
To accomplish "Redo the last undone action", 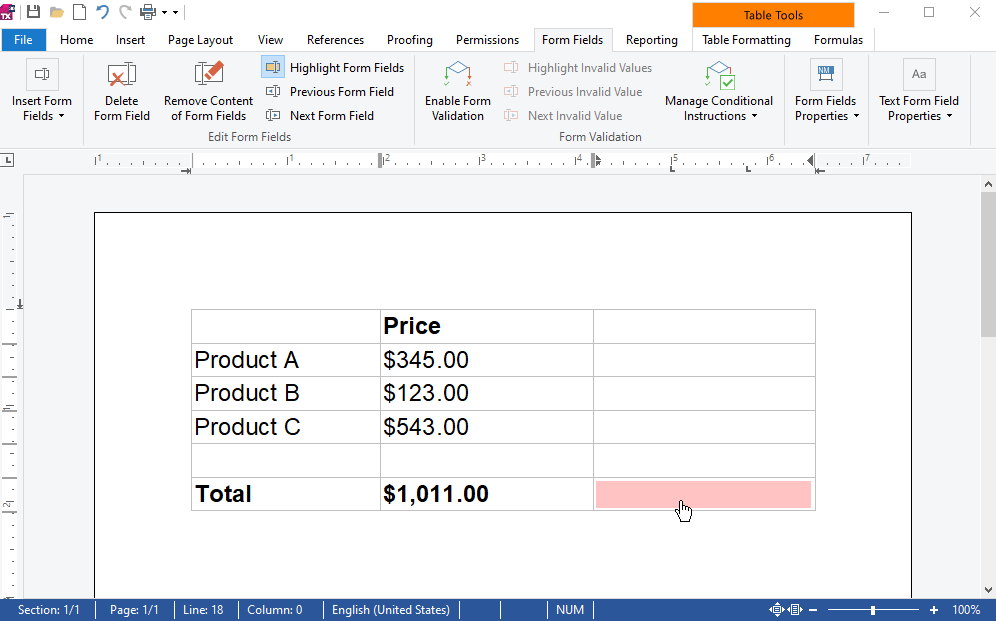I will click(126, 12).
